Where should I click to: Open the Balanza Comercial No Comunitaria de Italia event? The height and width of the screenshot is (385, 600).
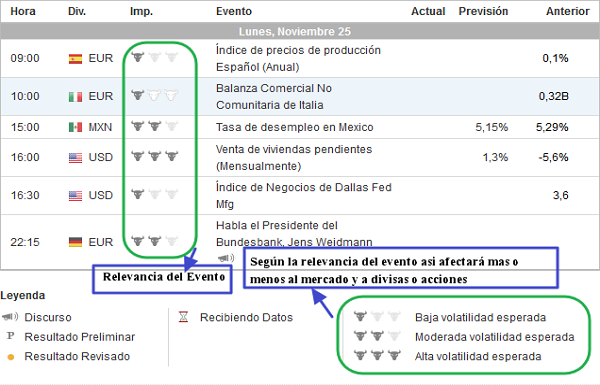click(274, 96)
